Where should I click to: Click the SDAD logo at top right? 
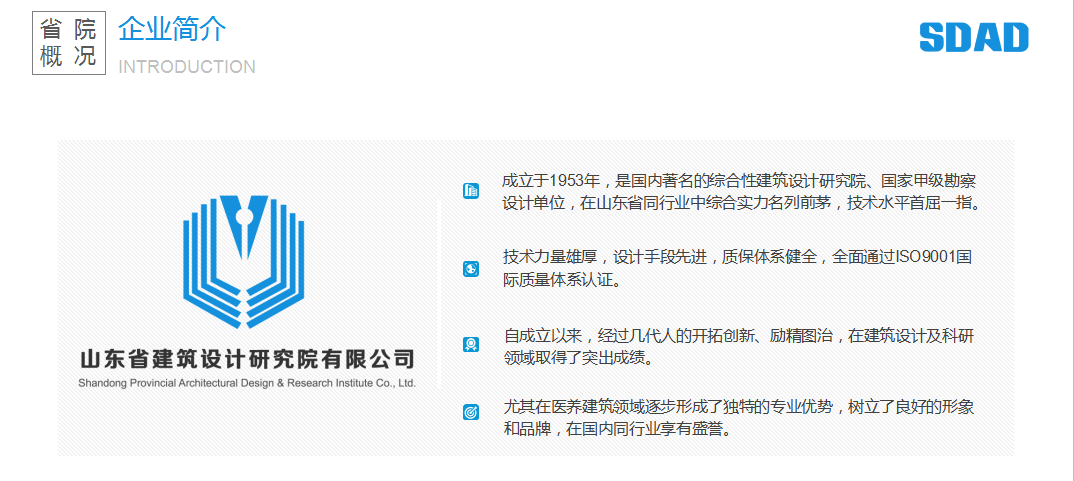[974, 37]
